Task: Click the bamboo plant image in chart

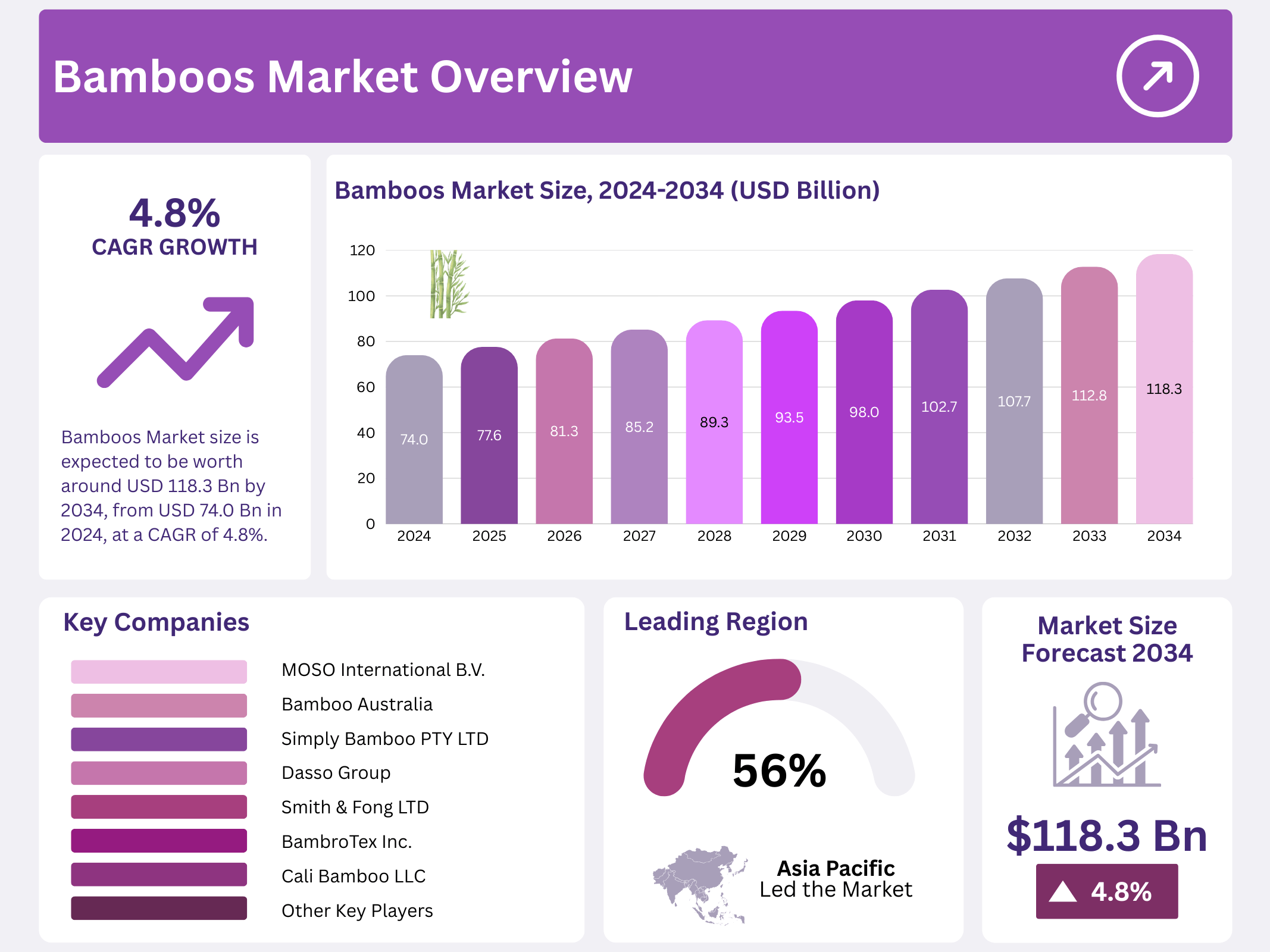Action: [449, 284]
